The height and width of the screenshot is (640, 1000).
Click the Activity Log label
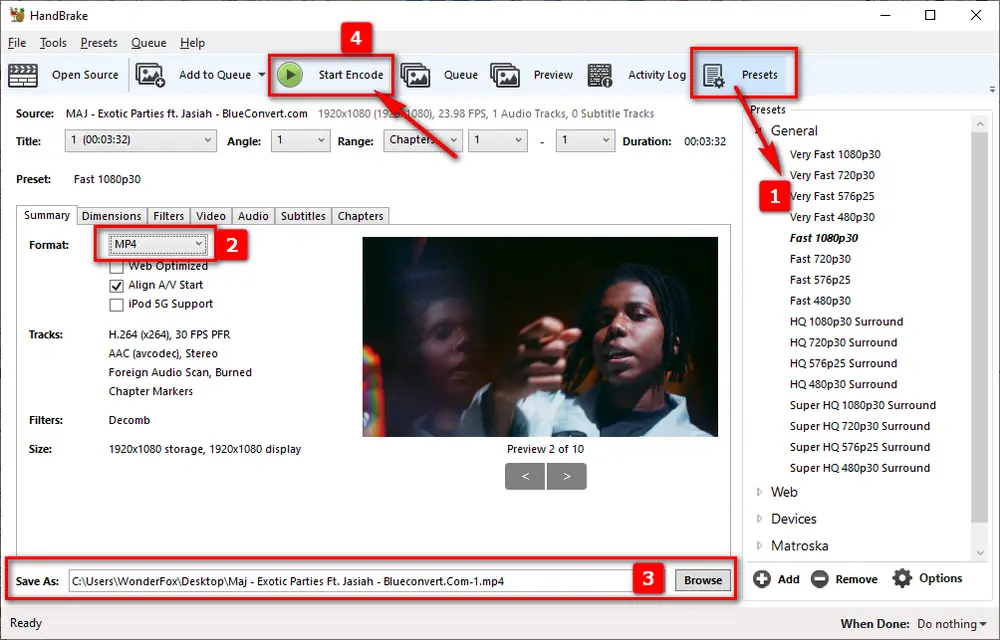click(657, 75)
